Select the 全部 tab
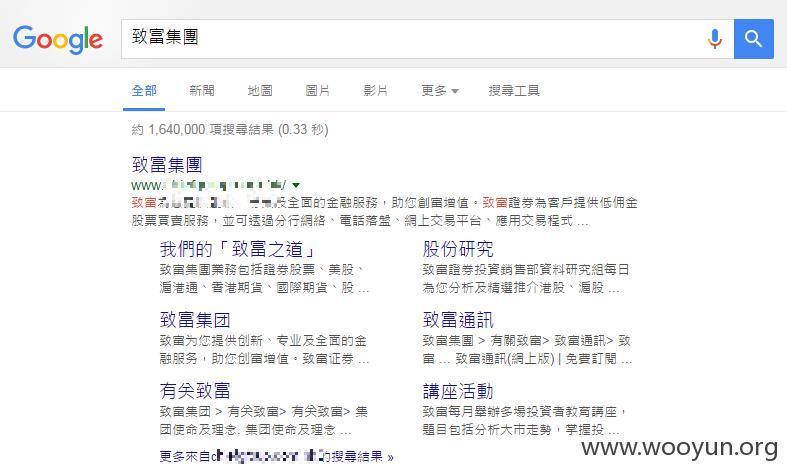 [144, 91]
